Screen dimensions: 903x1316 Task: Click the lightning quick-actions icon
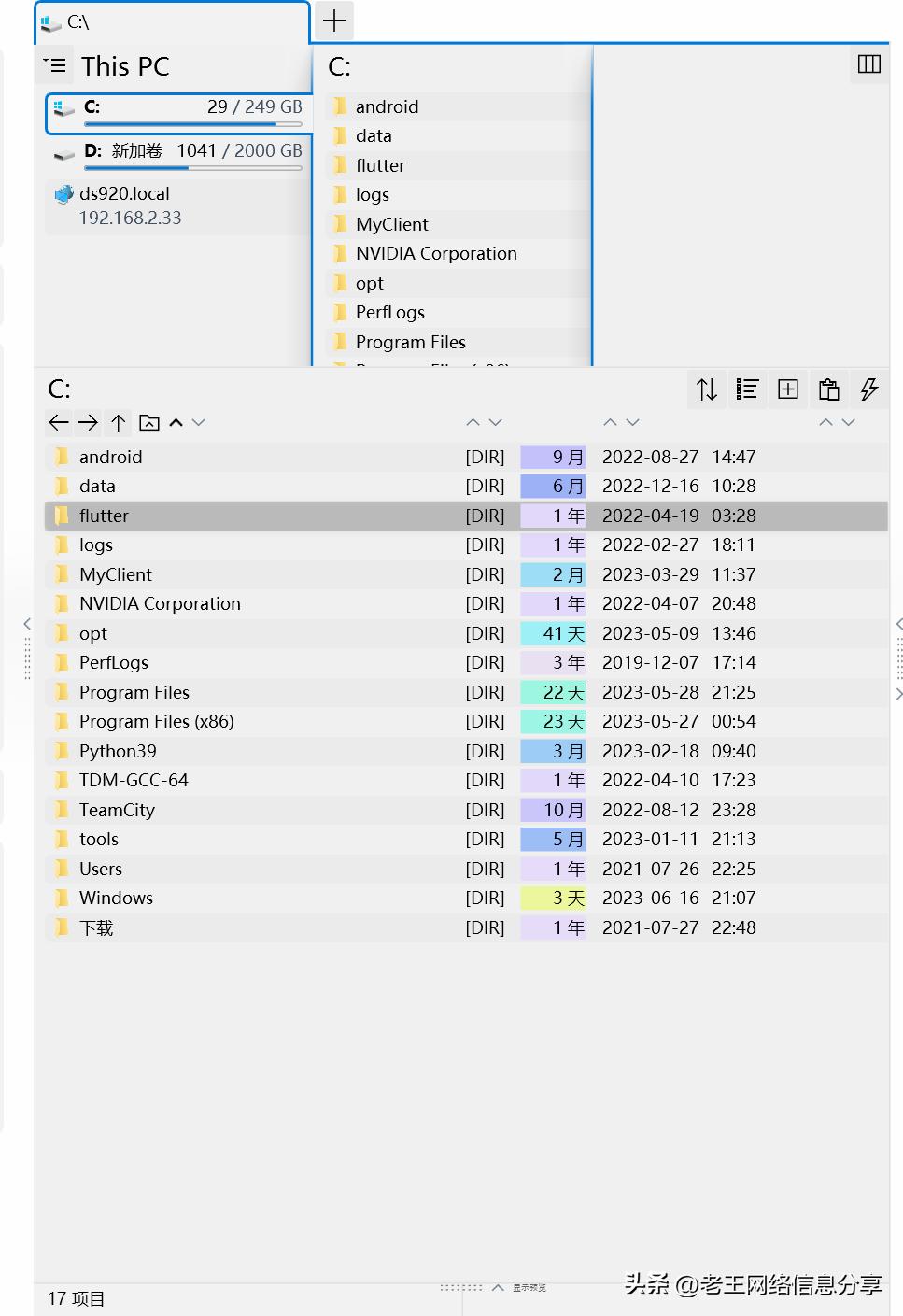[869, 389]
